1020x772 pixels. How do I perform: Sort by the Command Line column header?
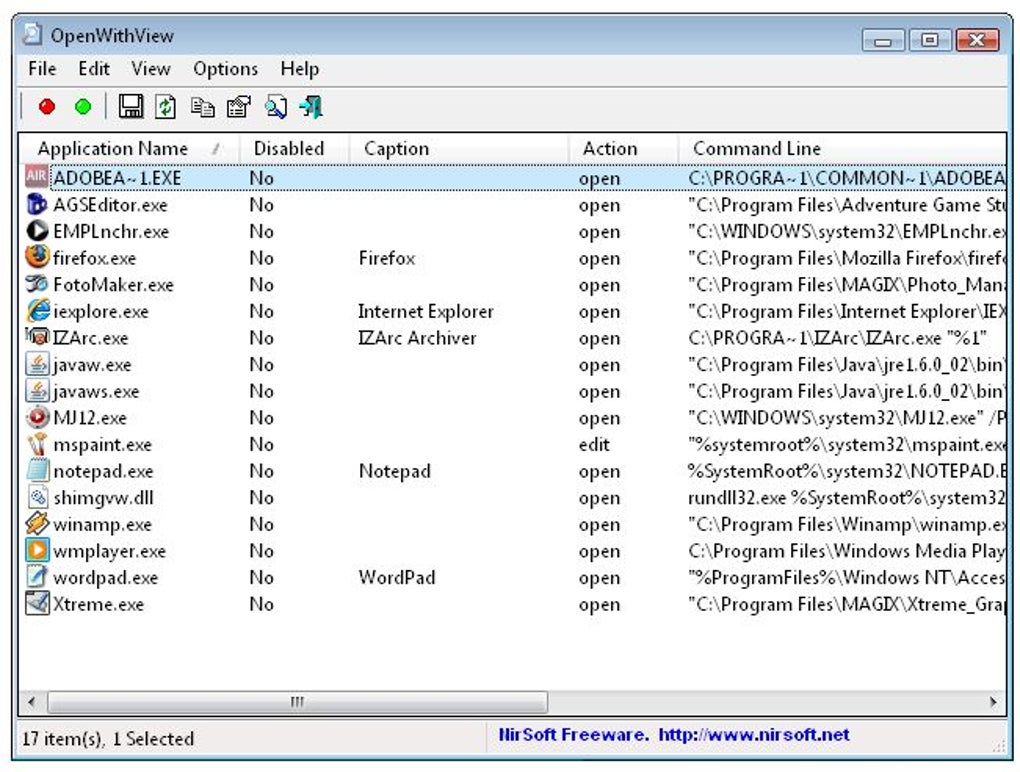click(x=842, y=149)
